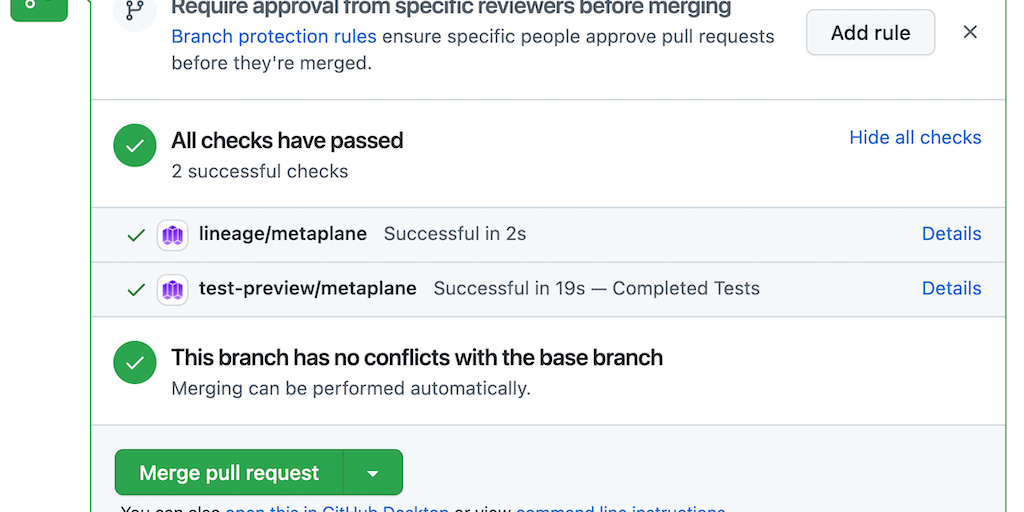The width and height of the screenshot is (1024, 512).
Task: Click the Add rule button
Action: point(870,33)
